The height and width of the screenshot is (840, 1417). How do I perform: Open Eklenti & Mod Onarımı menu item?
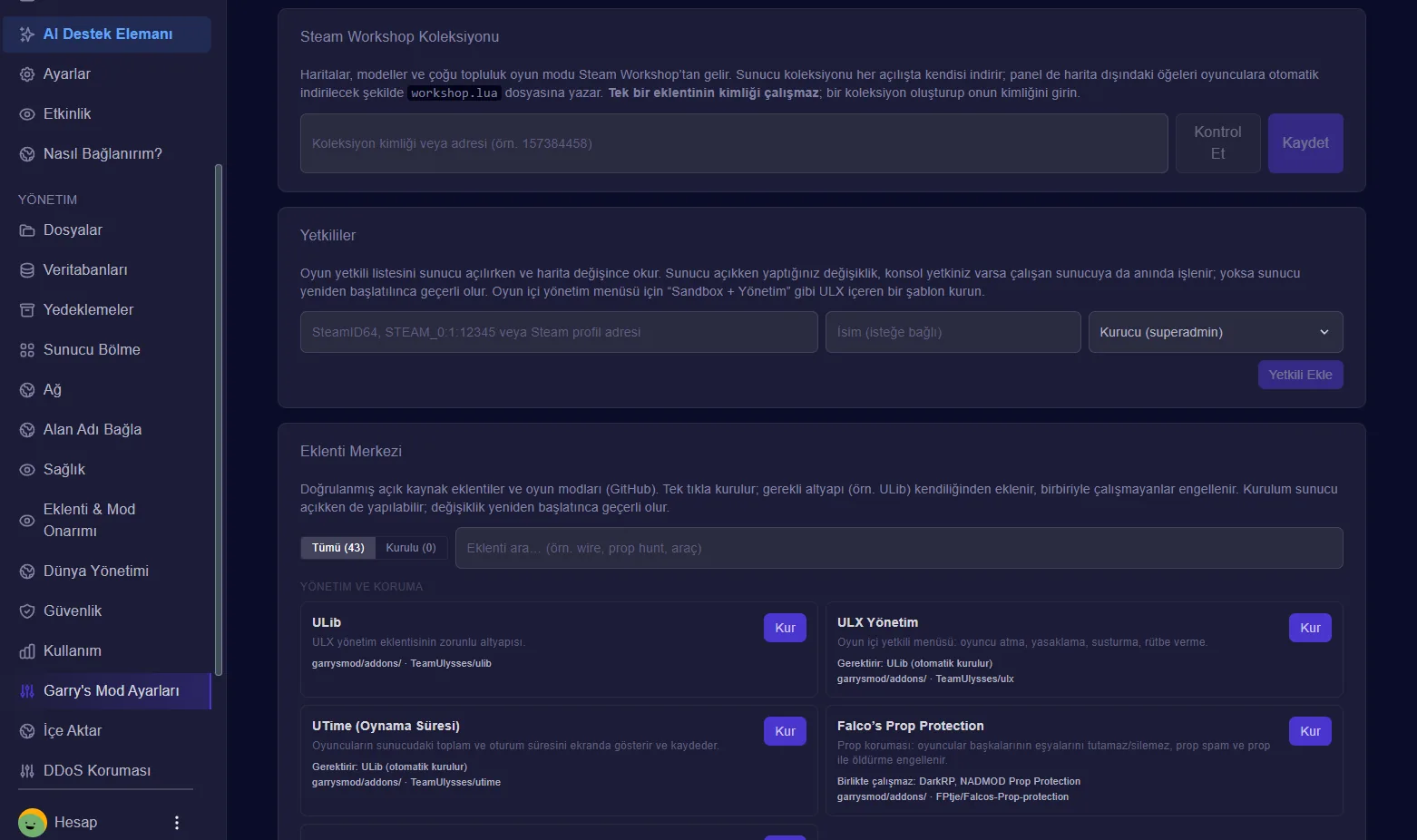click(x=107, y=521)
